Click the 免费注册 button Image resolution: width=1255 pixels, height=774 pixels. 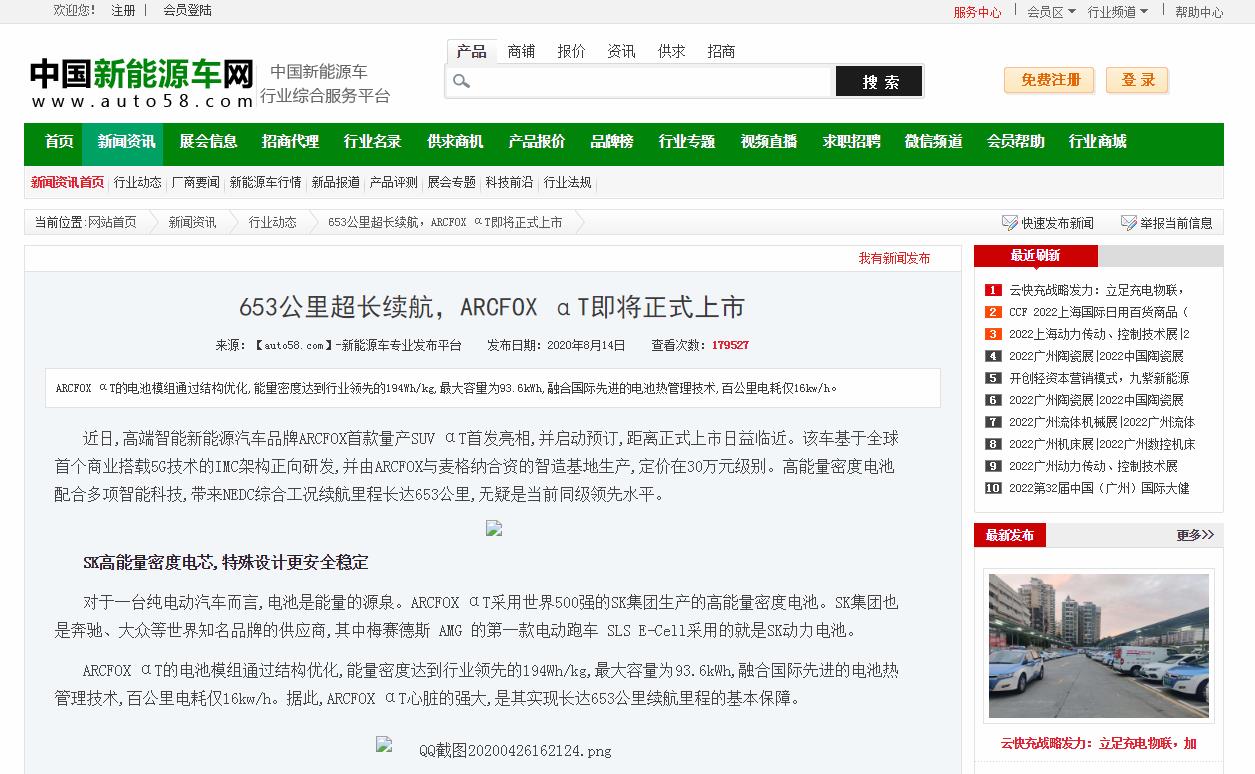point(1049,80)
